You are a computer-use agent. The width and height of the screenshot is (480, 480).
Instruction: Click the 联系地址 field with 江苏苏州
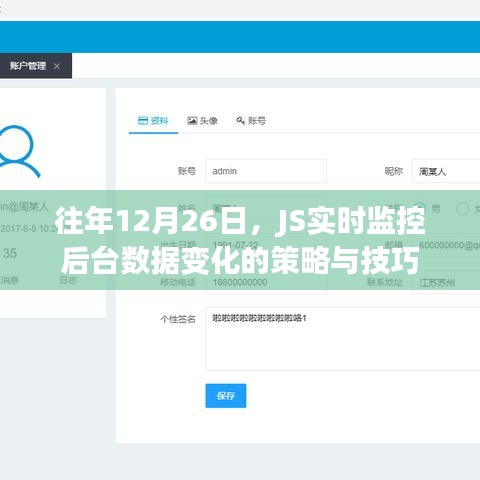pos(446,283)
